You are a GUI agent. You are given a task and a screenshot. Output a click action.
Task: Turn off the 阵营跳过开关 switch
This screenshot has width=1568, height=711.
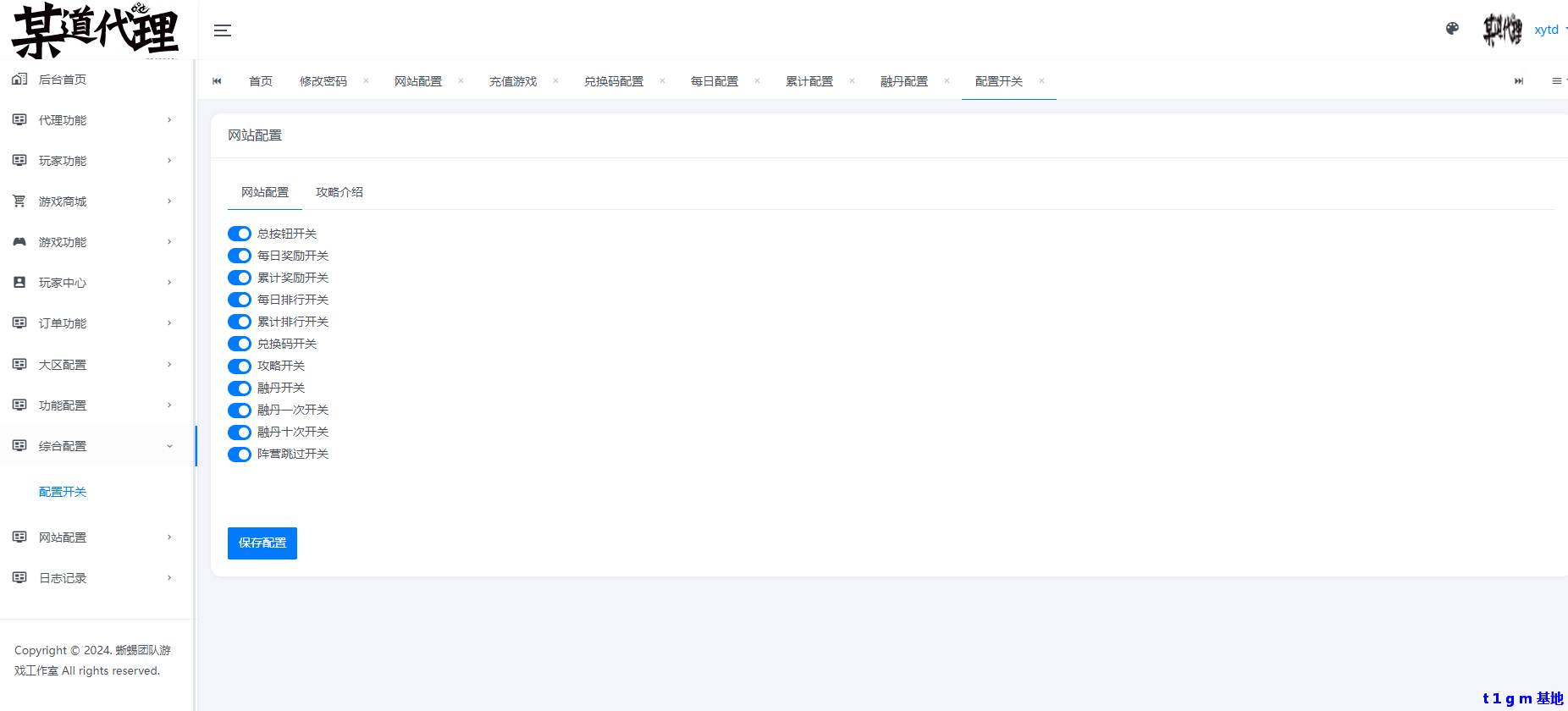coord(240,455)
